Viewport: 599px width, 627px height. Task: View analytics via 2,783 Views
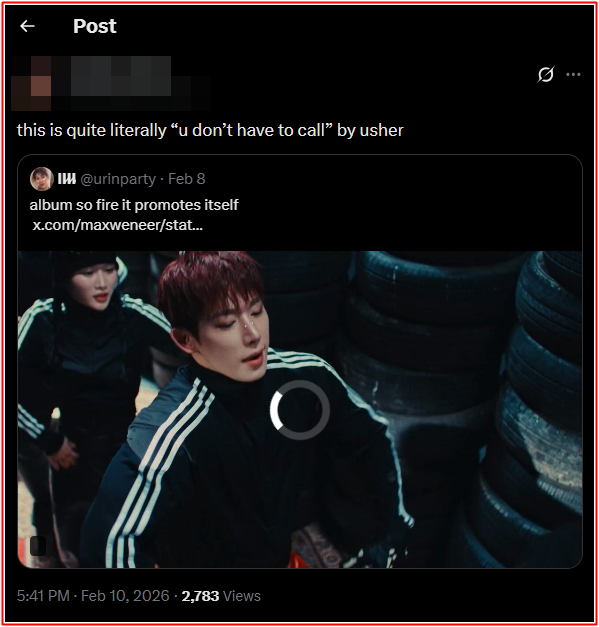[221, 596]
